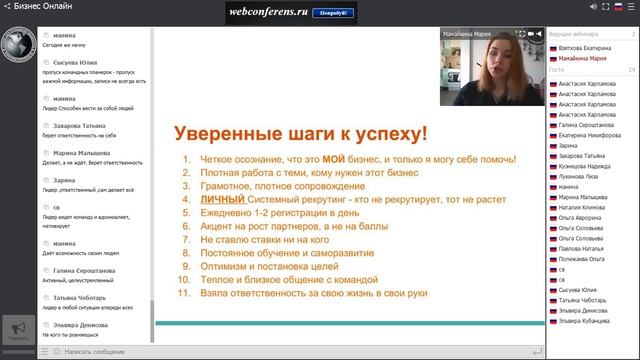Select guest Павлова Наталья in participants list

coord(581,249)
